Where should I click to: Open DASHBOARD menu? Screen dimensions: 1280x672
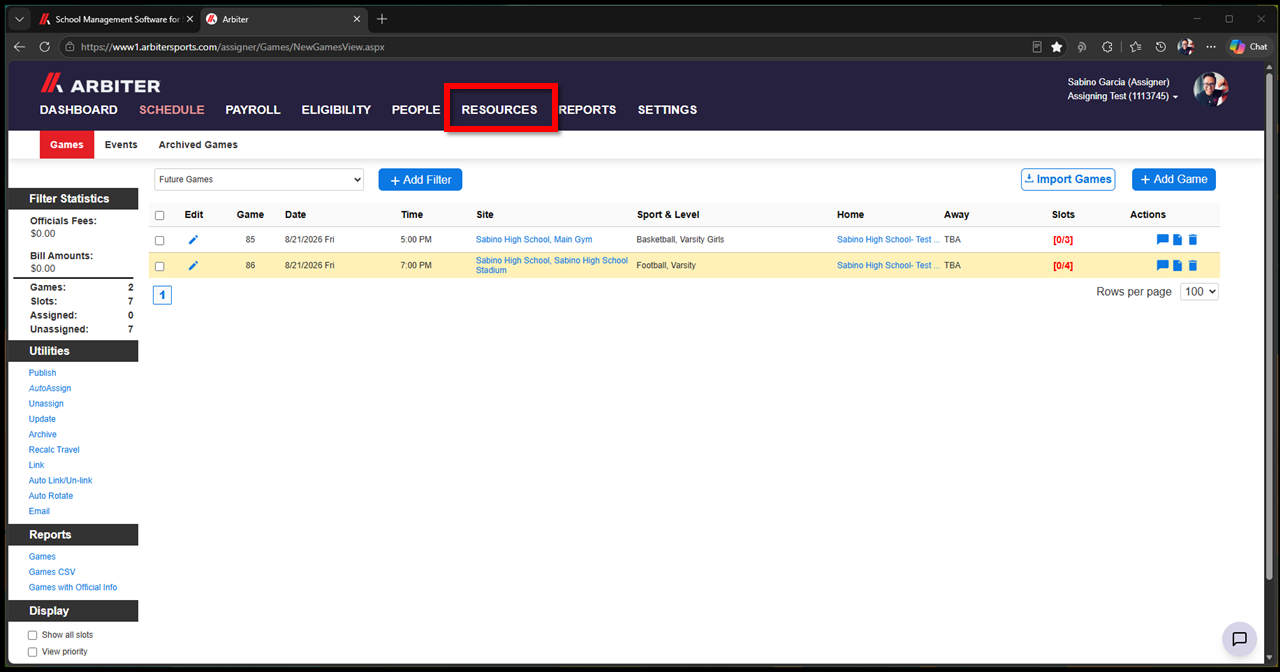(79, 110)
